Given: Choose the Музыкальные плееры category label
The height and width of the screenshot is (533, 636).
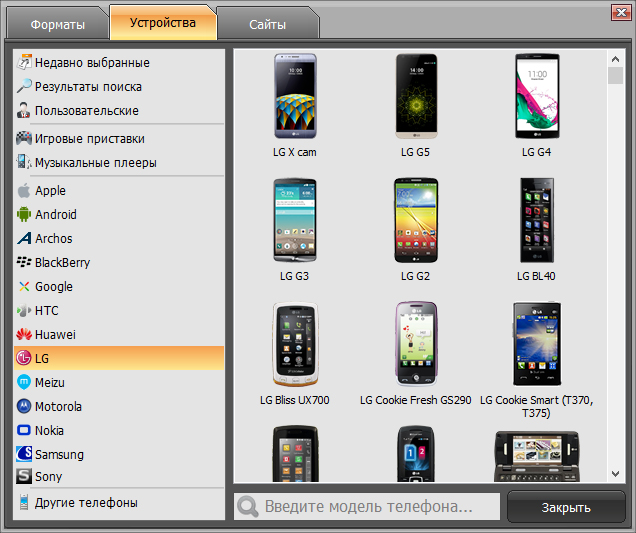Looking at the screenshot, I should click(96, 163).
